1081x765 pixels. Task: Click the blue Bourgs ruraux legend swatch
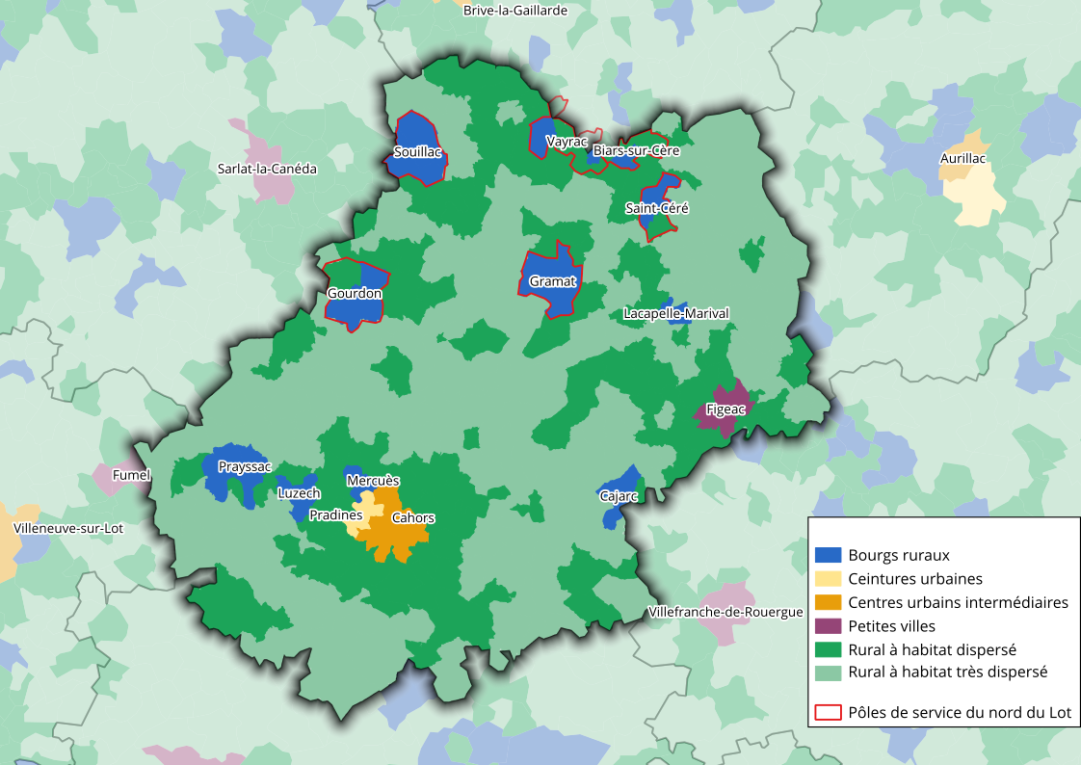[x=827, y=555]
